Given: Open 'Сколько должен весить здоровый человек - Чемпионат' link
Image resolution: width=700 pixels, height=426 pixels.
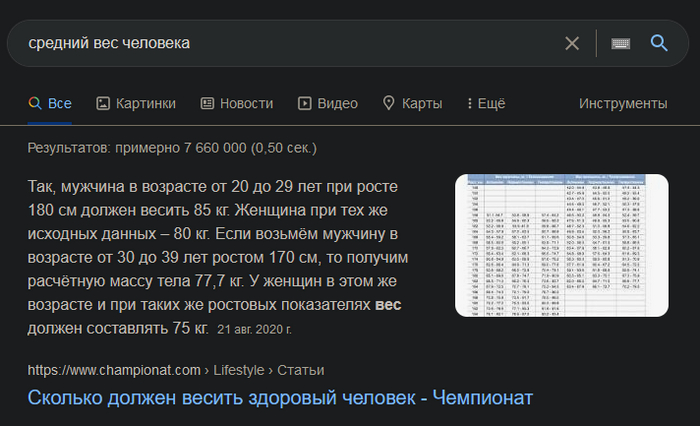Looking at the screenshot, I should point(280,397).
